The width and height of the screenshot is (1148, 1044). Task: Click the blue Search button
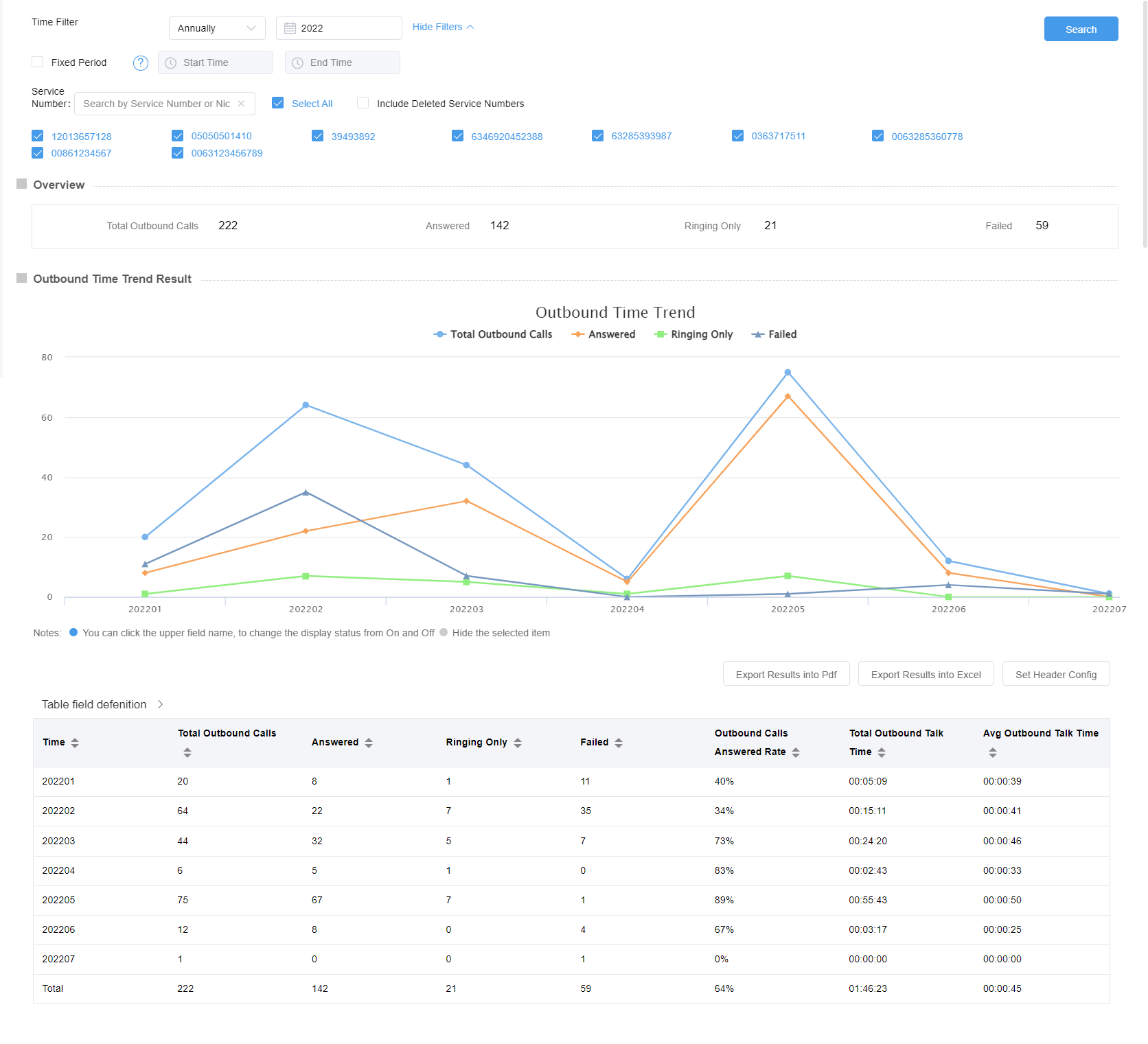[x=1081, y=29]
